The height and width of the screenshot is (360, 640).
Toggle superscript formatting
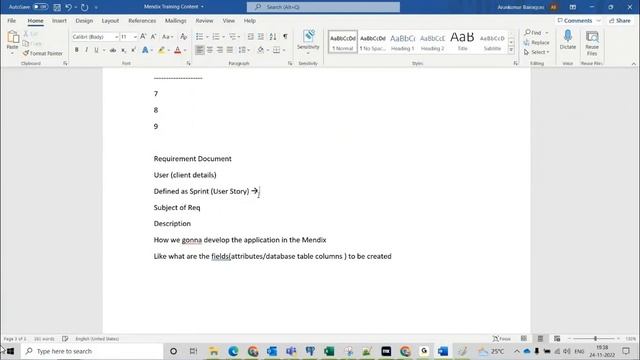click(x=133, y=50)
